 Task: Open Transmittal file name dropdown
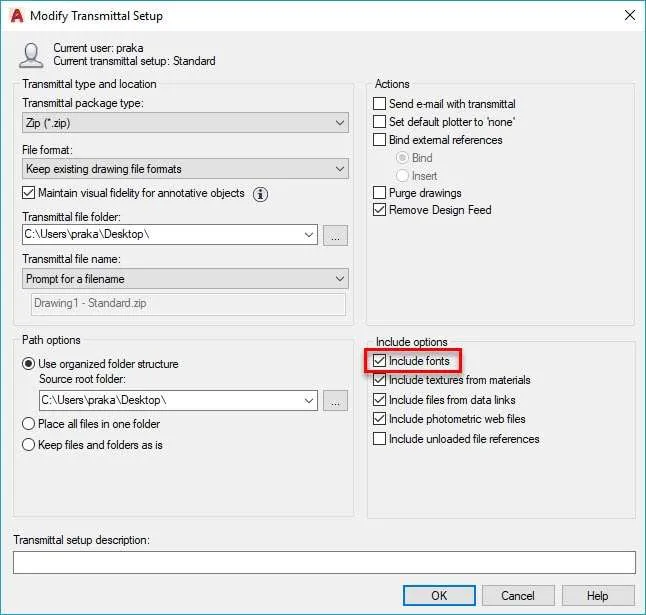tap(185, 279)
